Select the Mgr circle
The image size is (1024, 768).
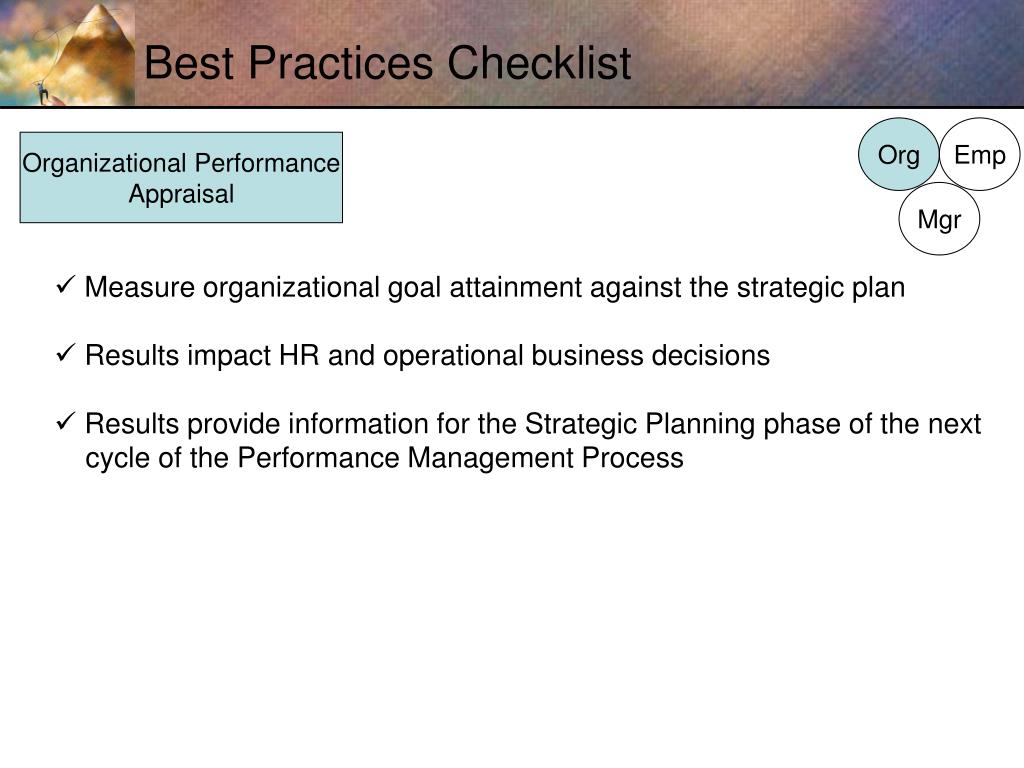point(939,219)
